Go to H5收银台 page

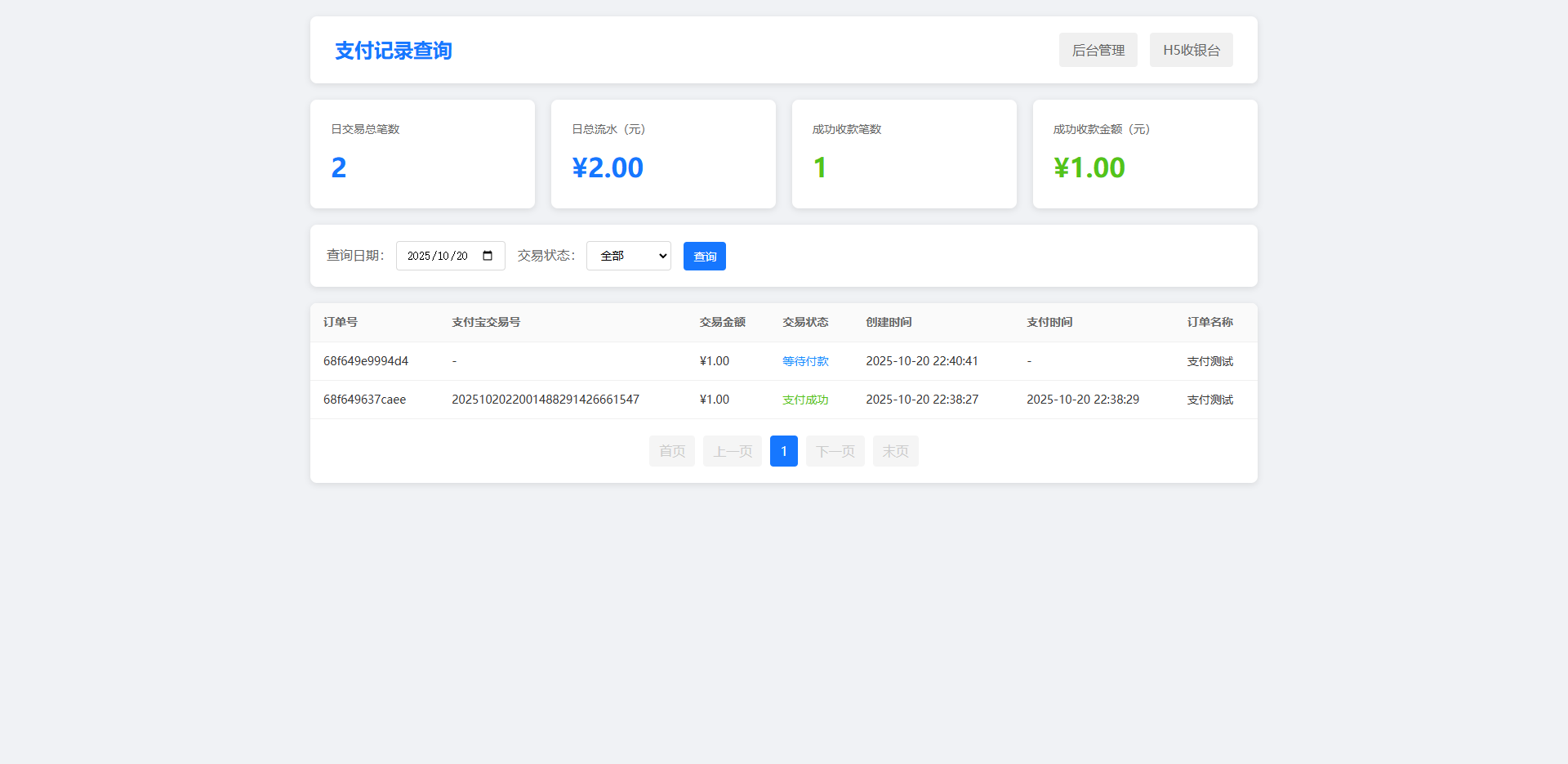pos(1191,50)
